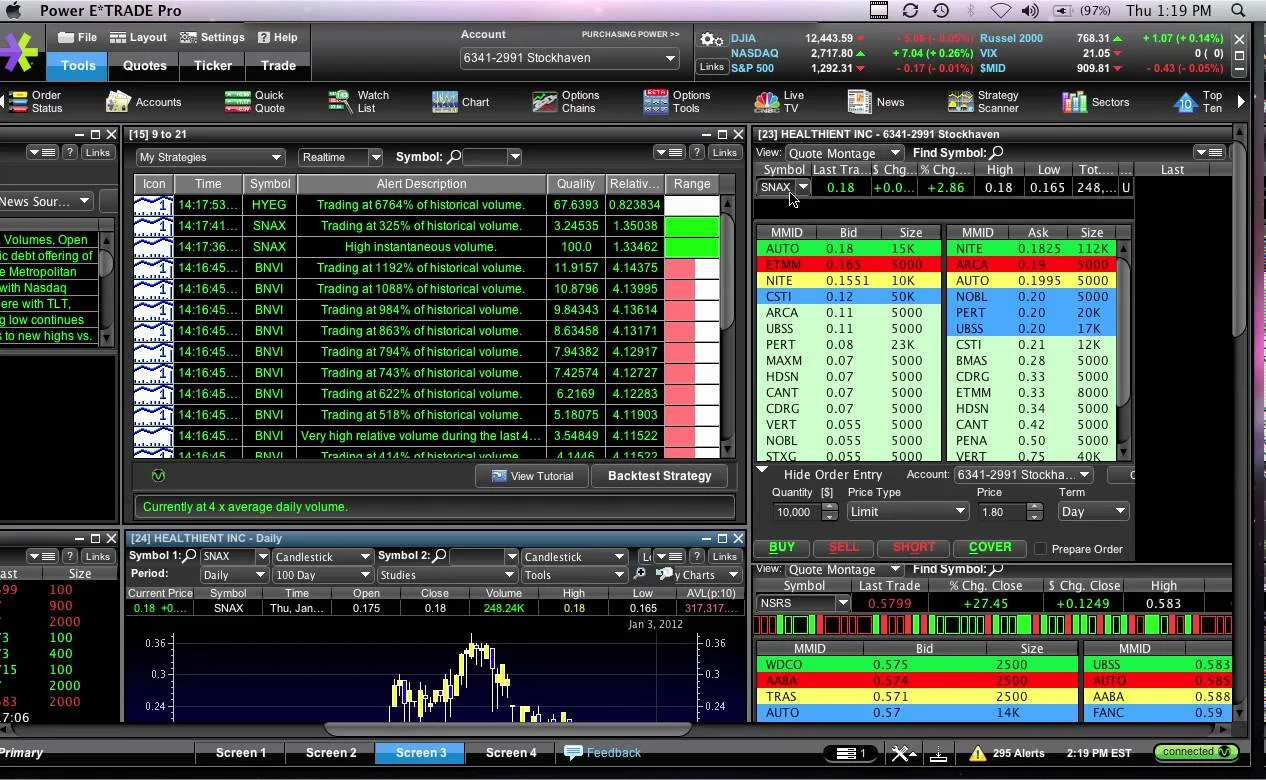Viewport: 1266px width, 780px height.
Task: Open the Settings menu
Action: click(213, 37)
